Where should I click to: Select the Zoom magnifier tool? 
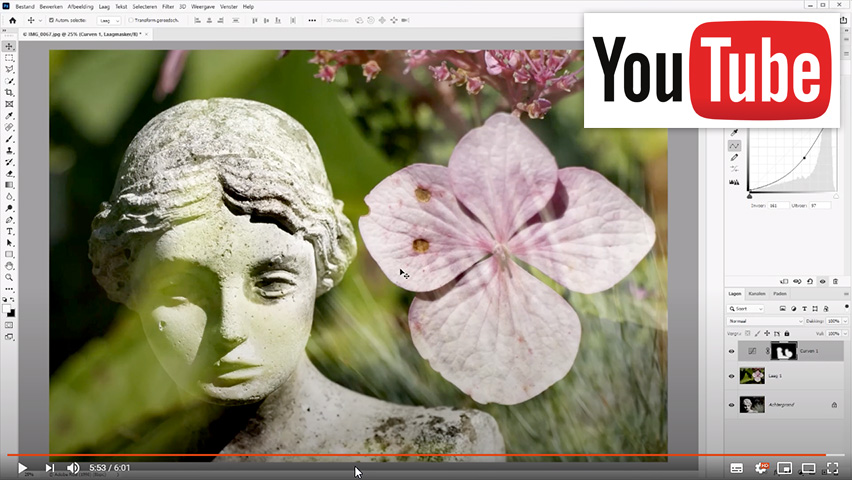[x=9, y=277]
